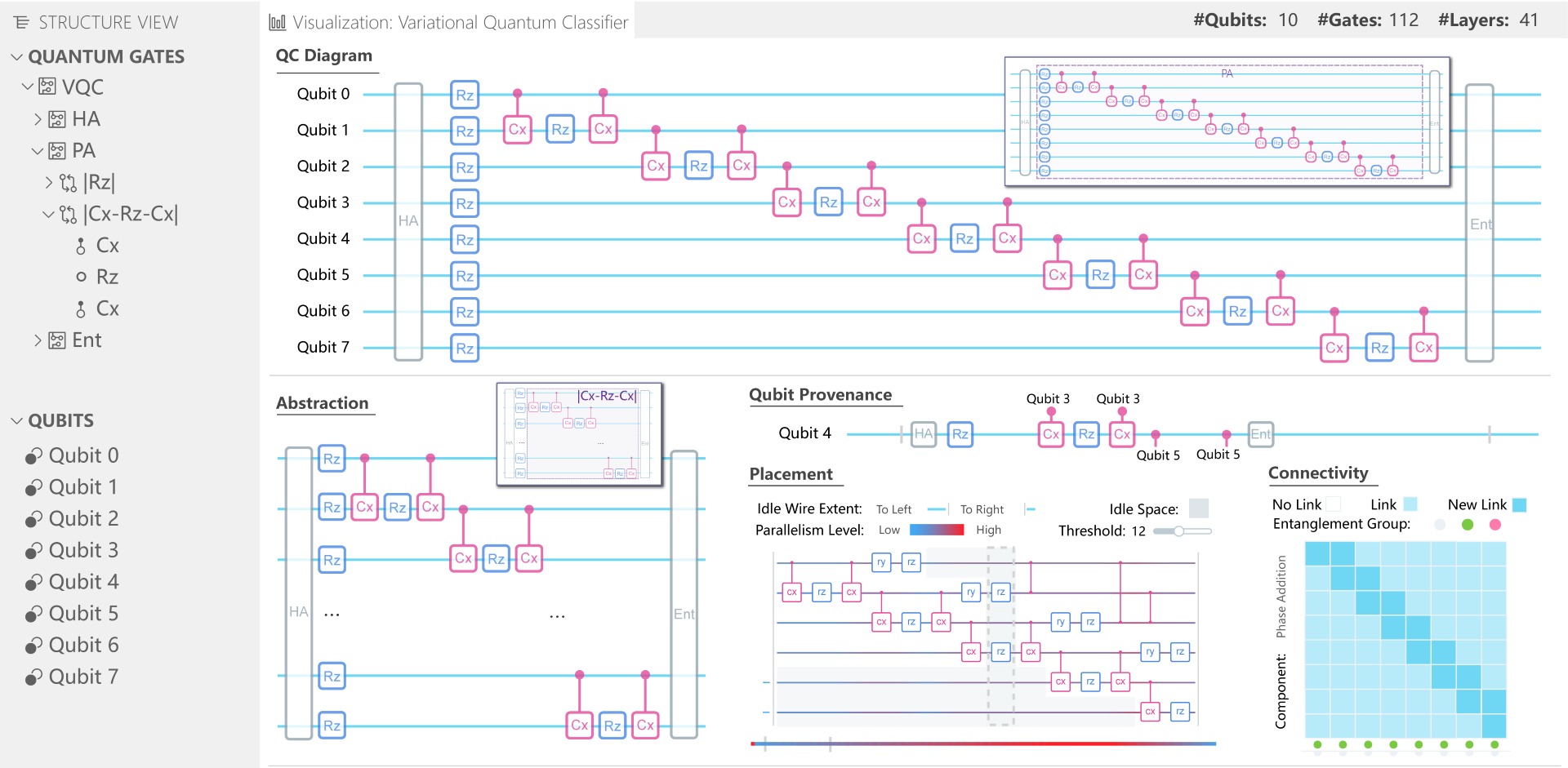Image resolution: width=1568 pixels, height=768 pixels.
Task: Click the Ent block in QC Diagram
Action: [1480, 223]
